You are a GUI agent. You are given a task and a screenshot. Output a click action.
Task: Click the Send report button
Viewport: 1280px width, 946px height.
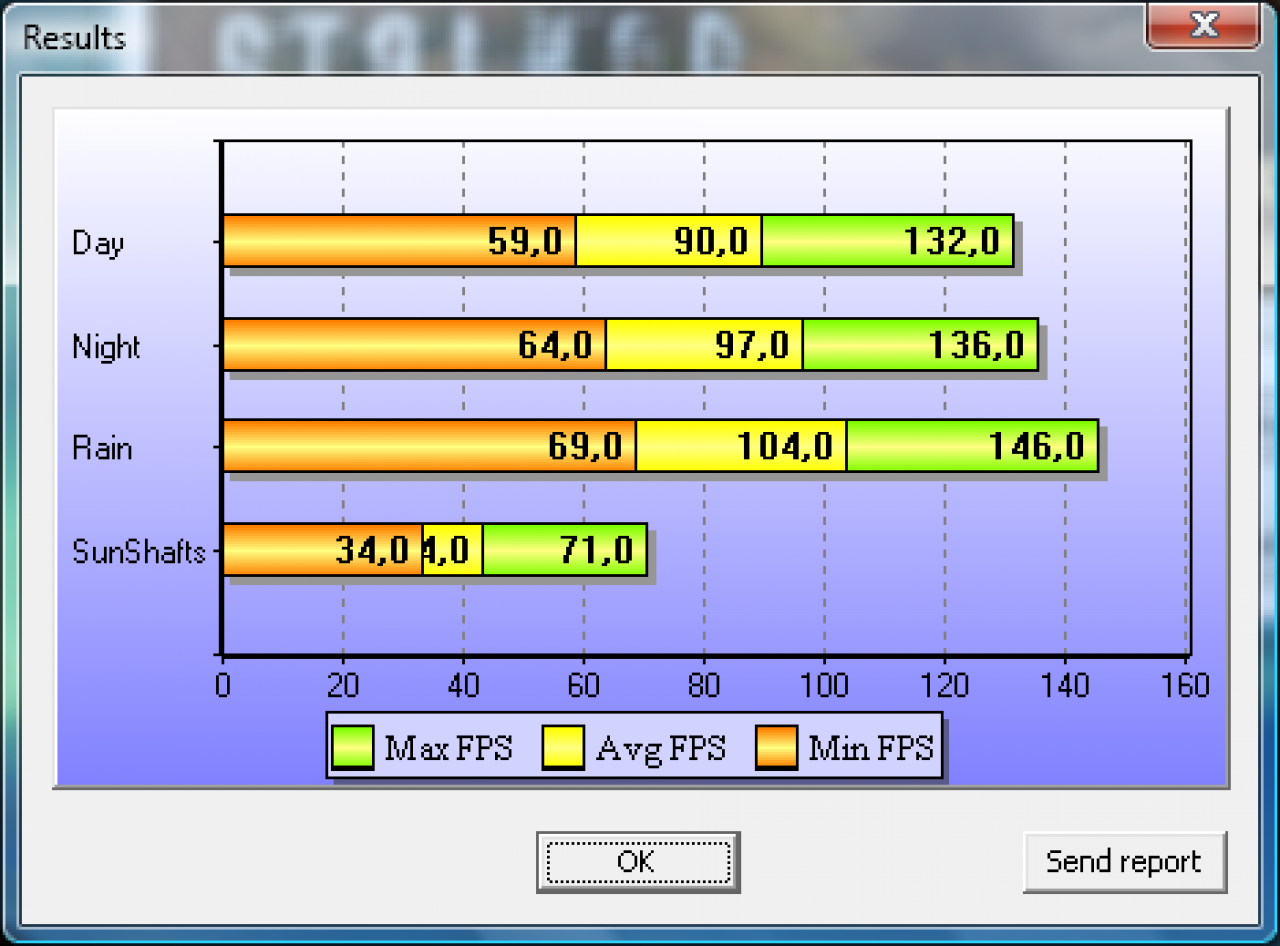pyautogui.click(x=1124, y=861)
